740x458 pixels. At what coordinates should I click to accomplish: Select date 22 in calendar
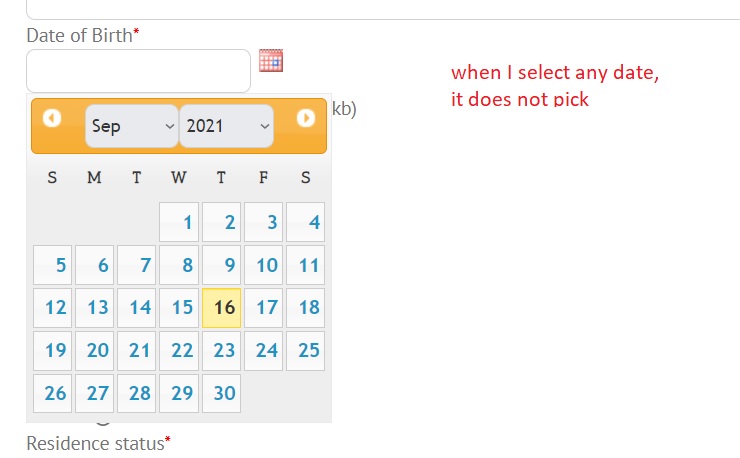coord(179,351)
